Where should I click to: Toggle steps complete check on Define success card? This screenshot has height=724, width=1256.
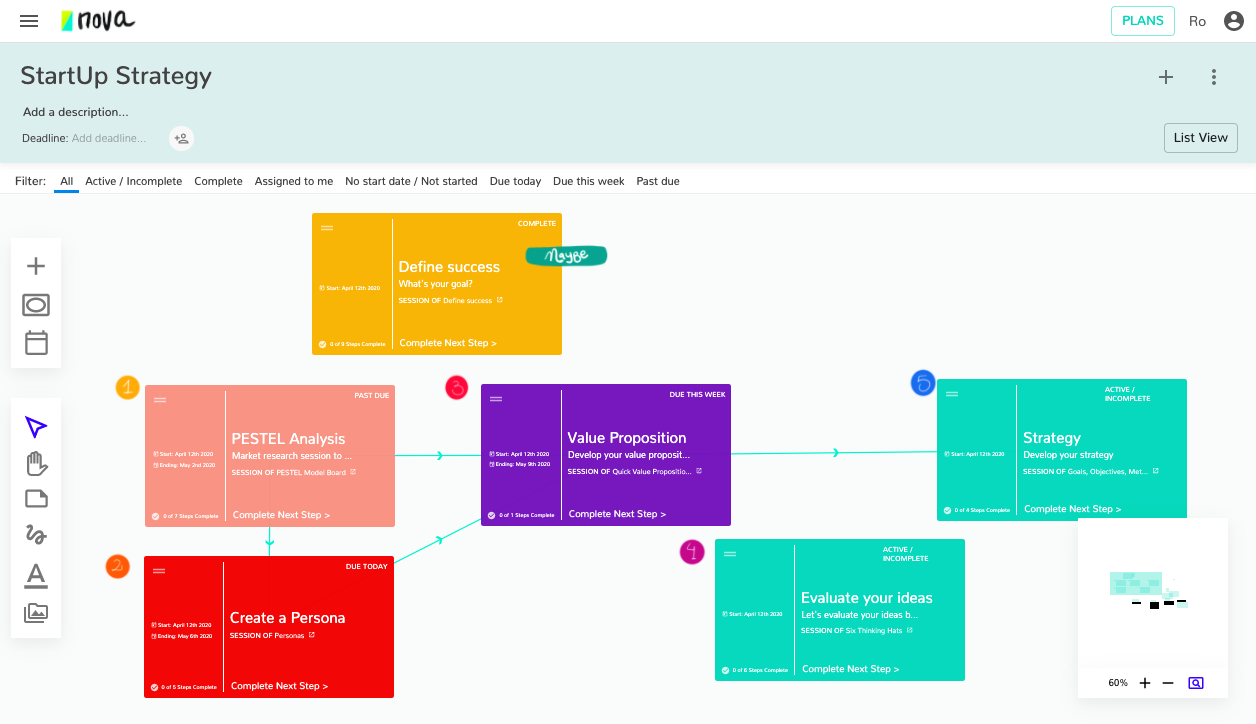tap(323, 344)
